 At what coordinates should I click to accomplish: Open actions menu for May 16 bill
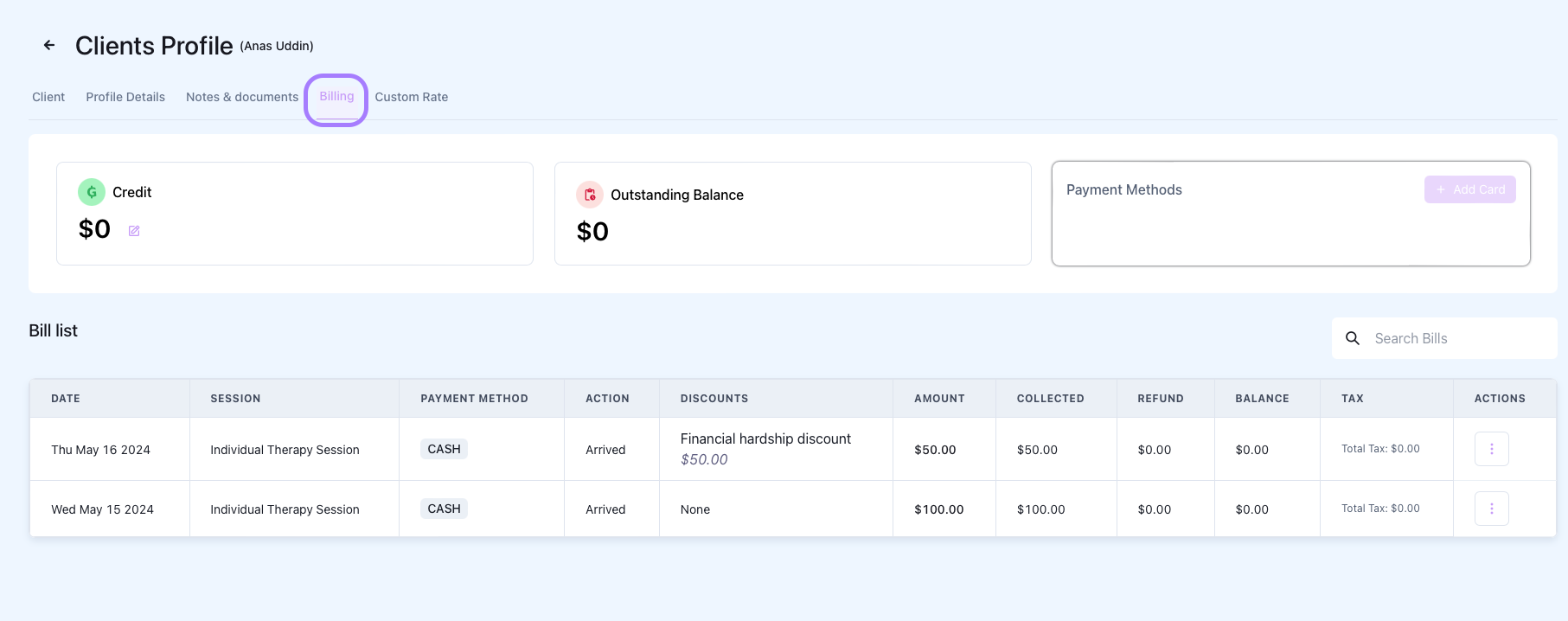tap(1491, 449)
